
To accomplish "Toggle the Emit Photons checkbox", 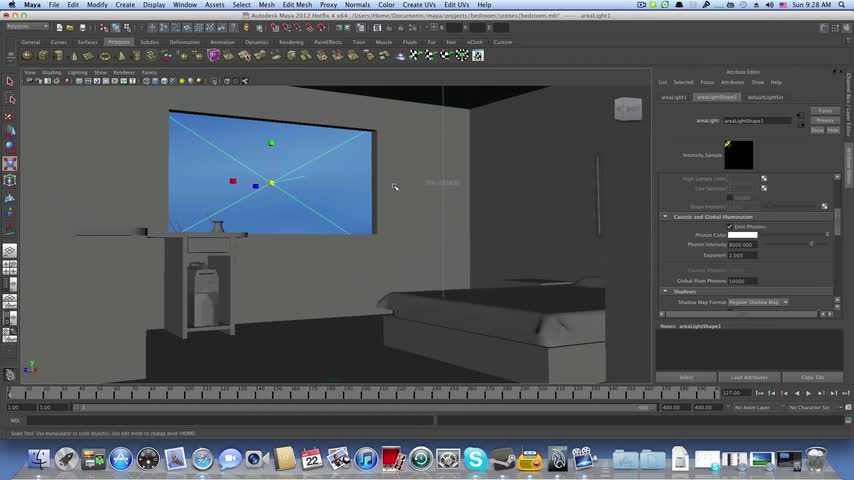I will [x=730, y=227].
